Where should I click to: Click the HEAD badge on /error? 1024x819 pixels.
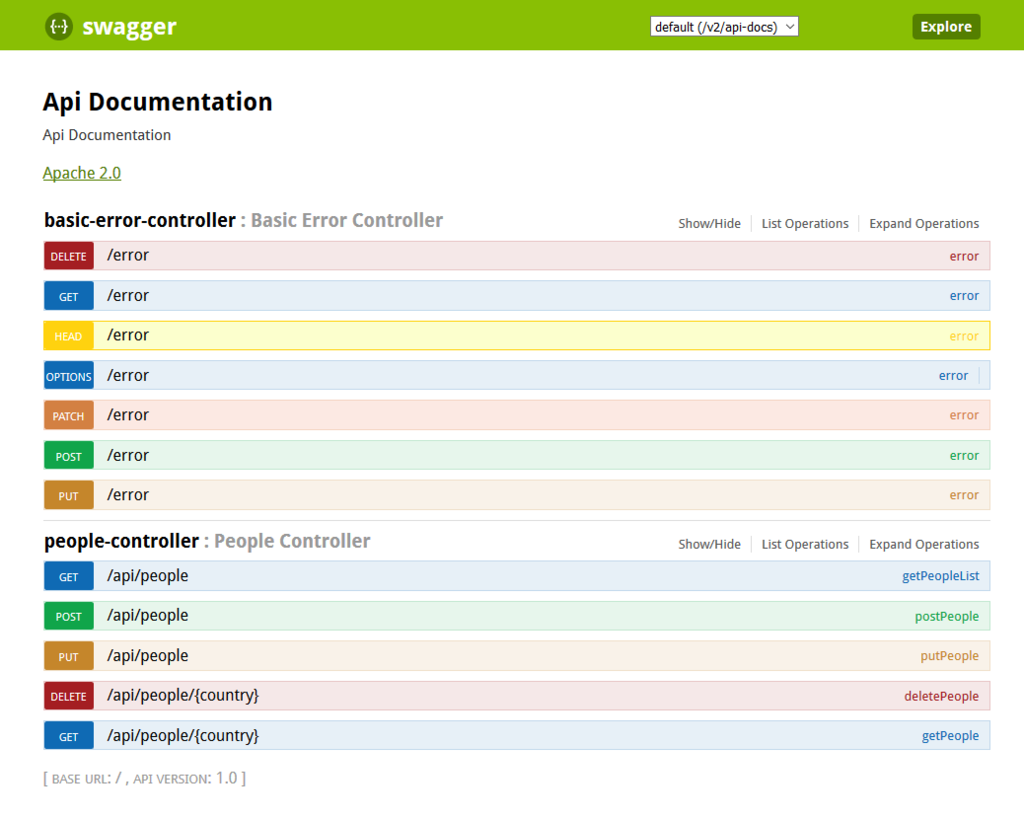[x=69, y=336]
